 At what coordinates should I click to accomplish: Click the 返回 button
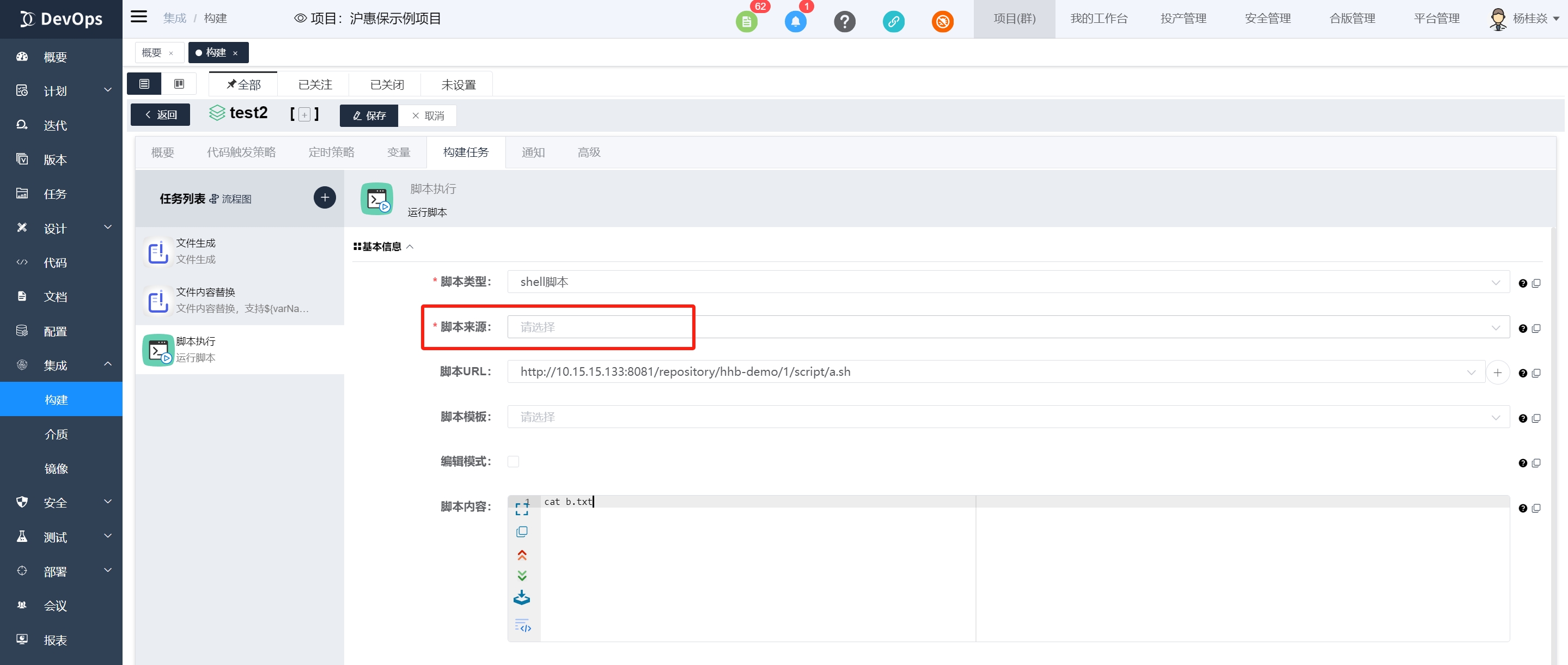pos(160,115)
